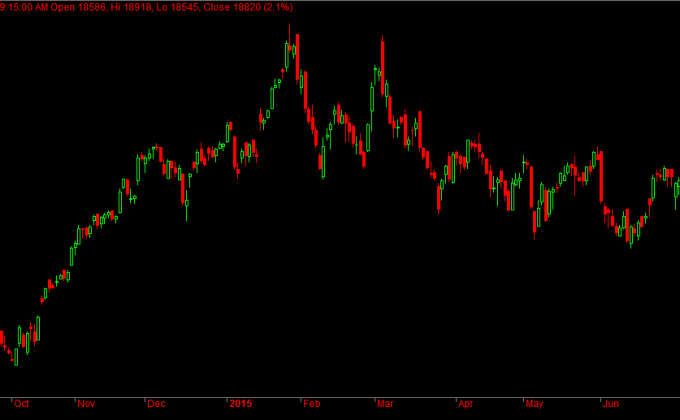This screenshot has width=680, height=420.
Task: Click the Open 18586 value in header
Action: click(x=78, y=7)
